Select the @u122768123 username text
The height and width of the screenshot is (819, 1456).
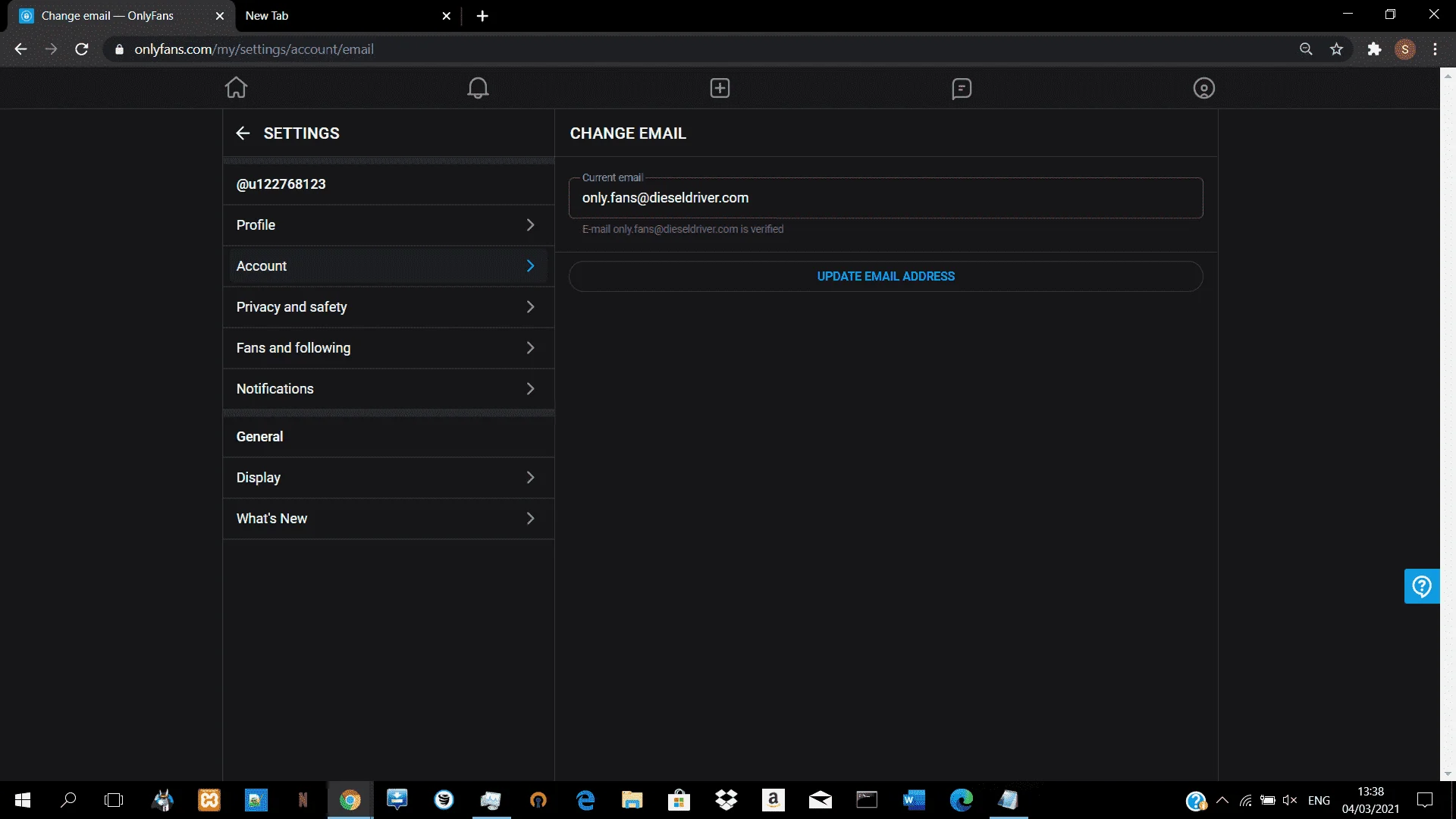point(281,184)
